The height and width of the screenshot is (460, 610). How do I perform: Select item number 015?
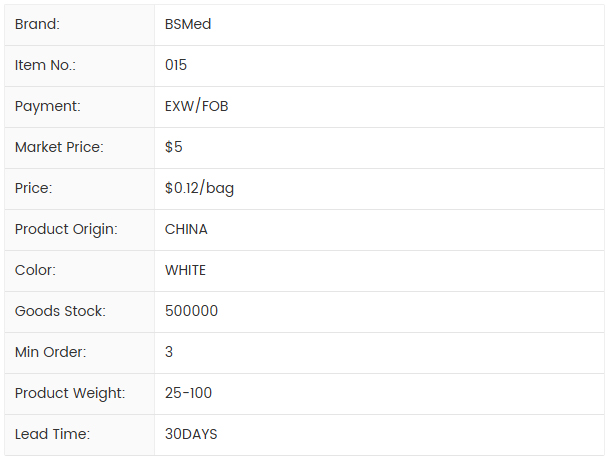(x=176, y=65)
